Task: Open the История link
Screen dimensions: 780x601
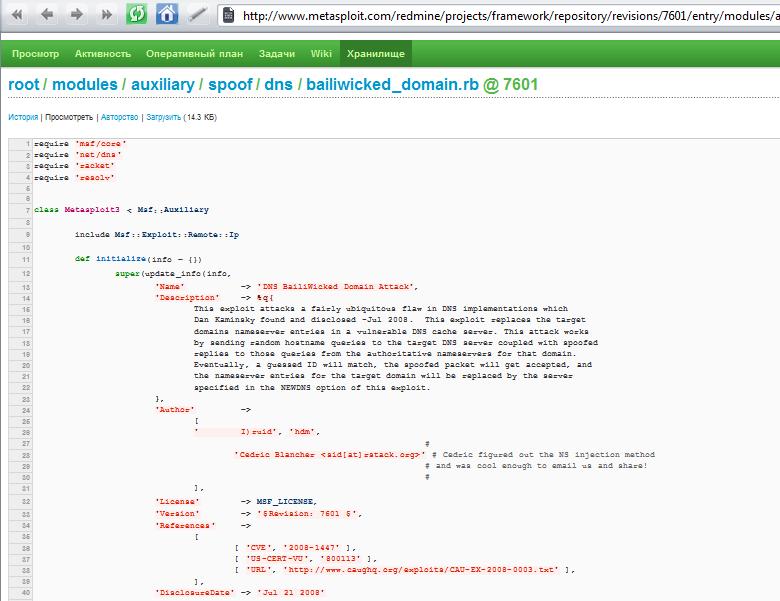Action: pos(23,117)
